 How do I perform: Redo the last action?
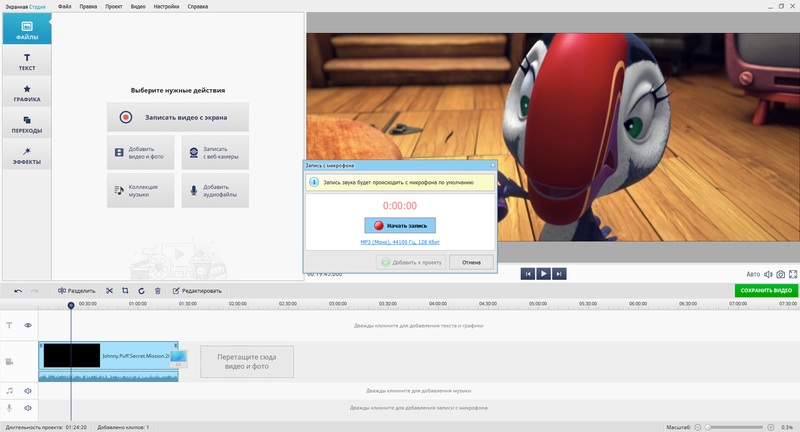click(34, 291)
